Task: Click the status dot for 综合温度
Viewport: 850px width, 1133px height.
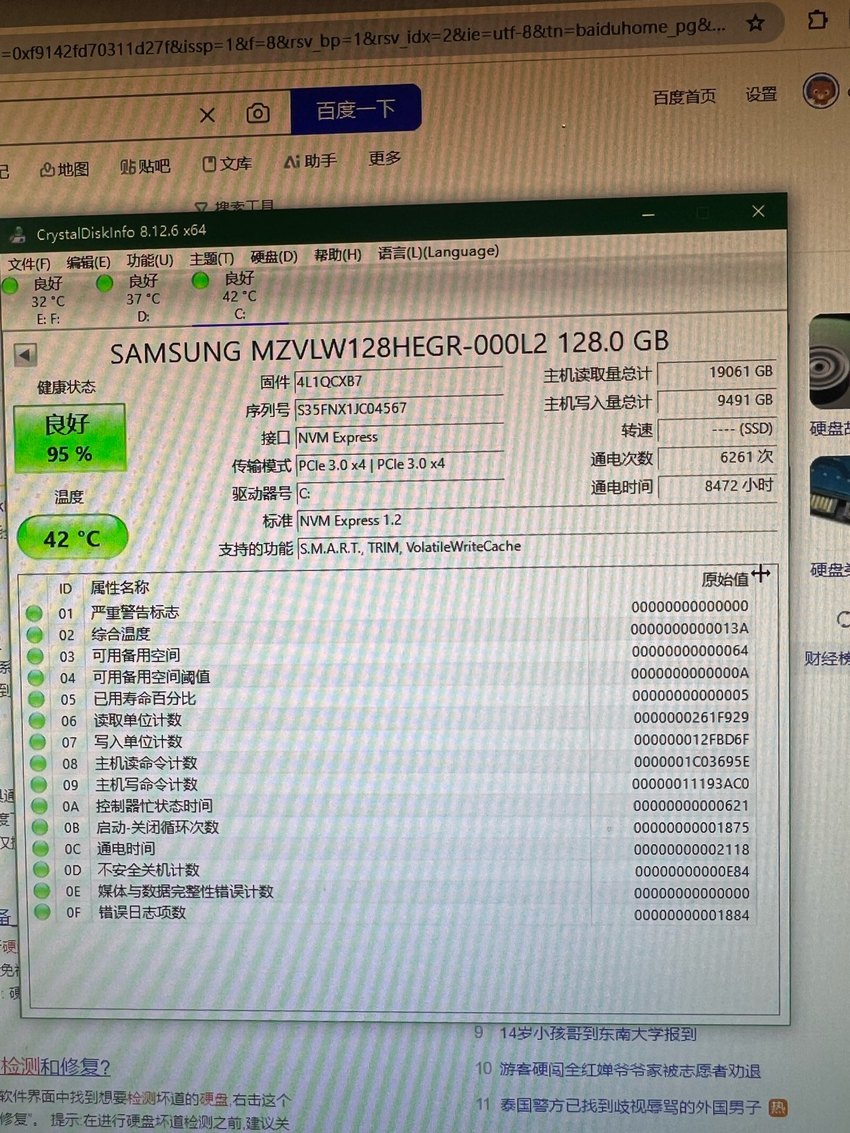Action: 35,634
